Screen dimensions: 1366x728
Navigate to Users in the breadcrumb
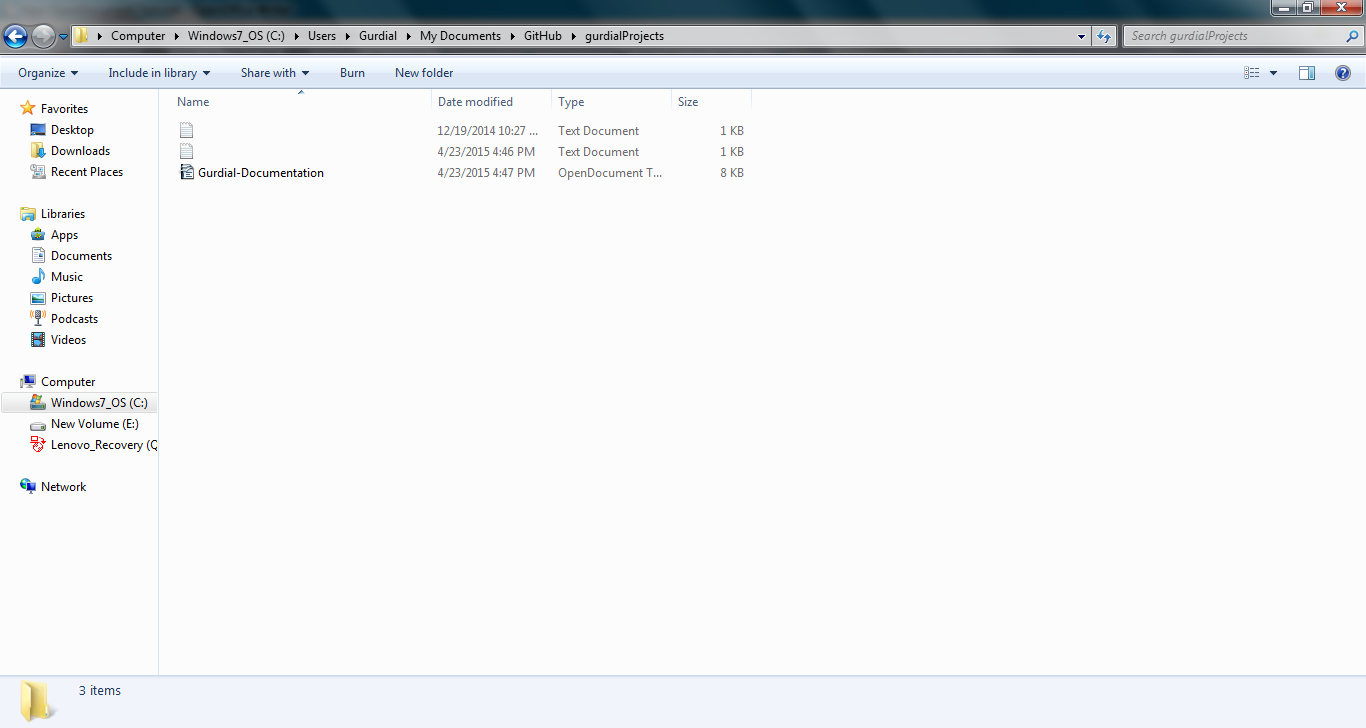322,36
